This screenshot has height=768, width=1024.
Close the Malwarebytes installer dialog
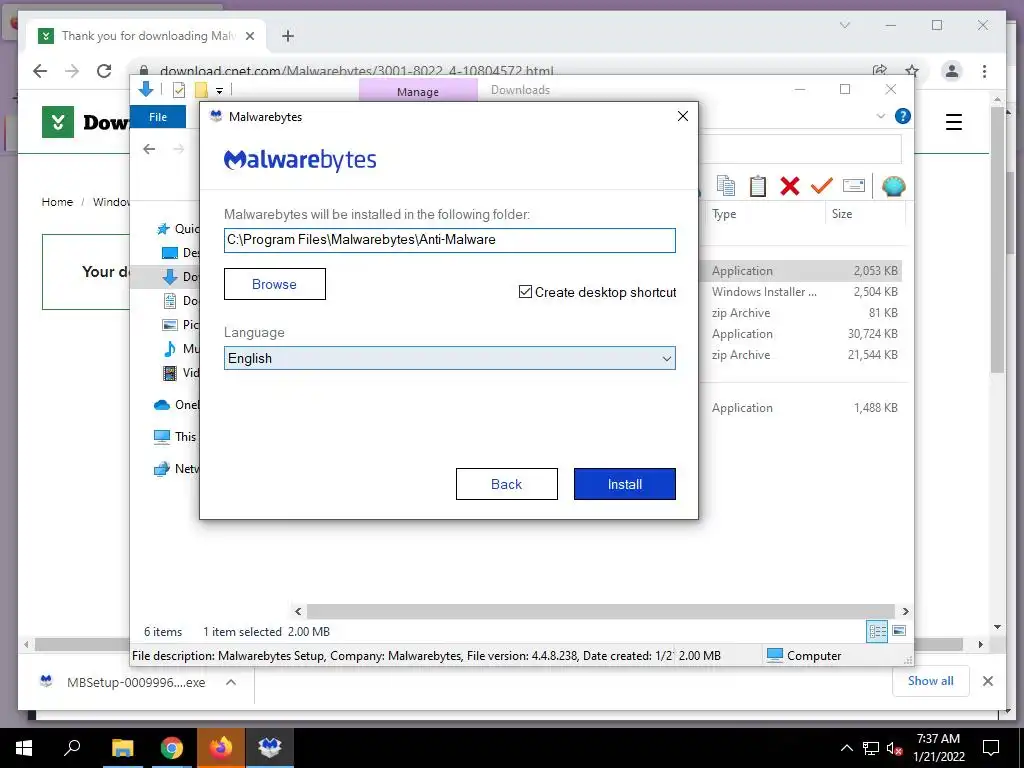pyautogui.click(x=682, y=116)
